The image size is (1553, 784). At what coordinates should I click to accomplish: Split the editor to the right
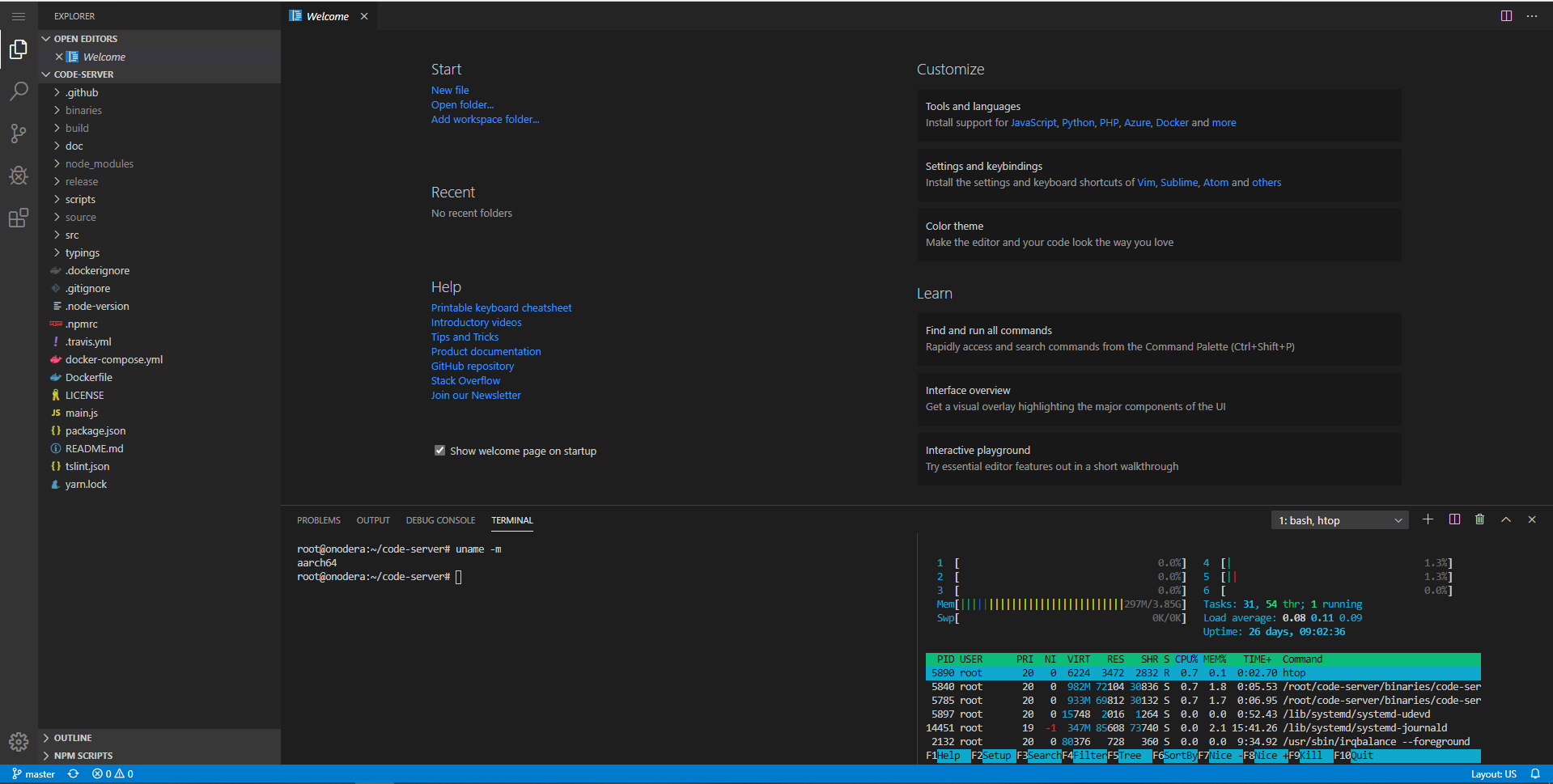click(x=1506, y=16)
